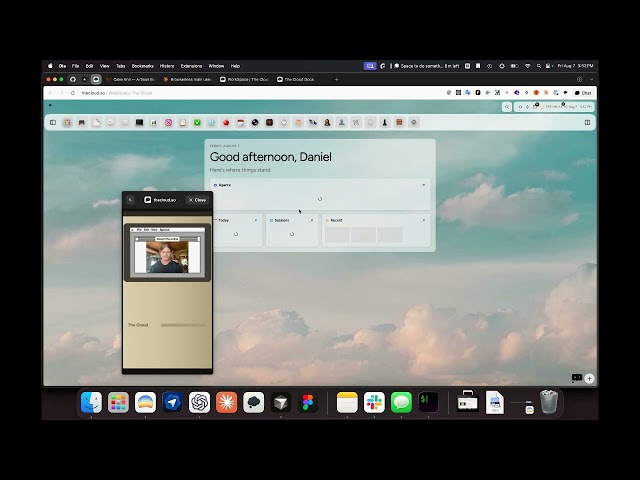Open the Trash in the Dock

[x=549, y=402]
